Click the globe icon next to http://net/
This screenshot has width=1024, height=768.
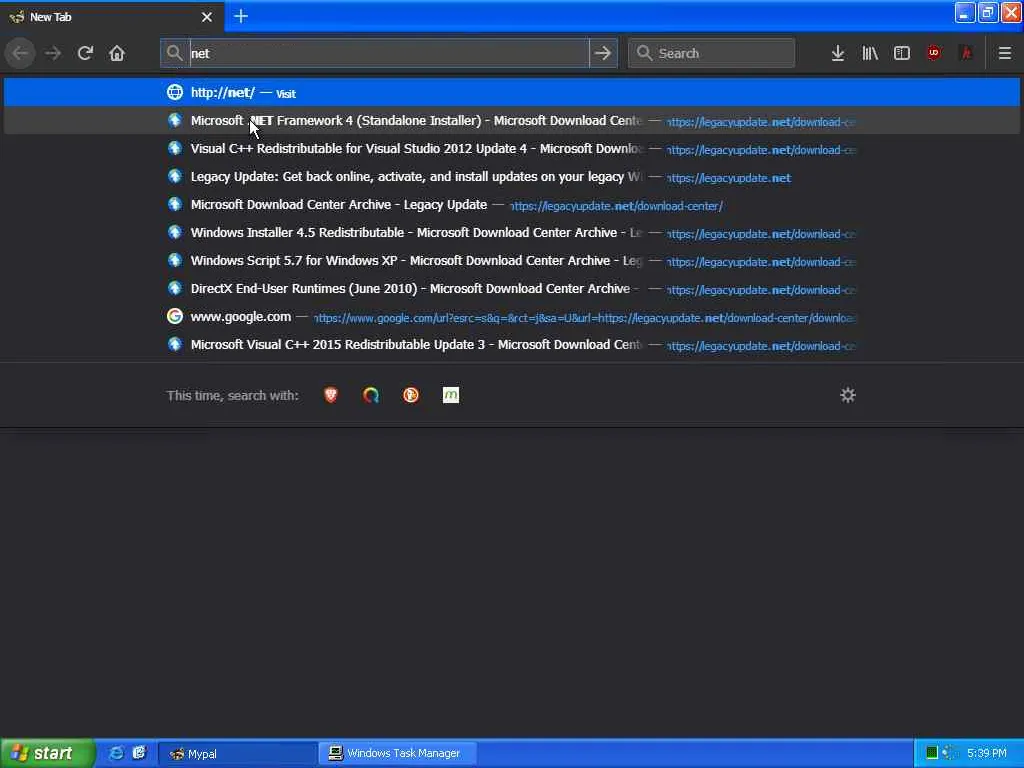click(x=175, y=92)
